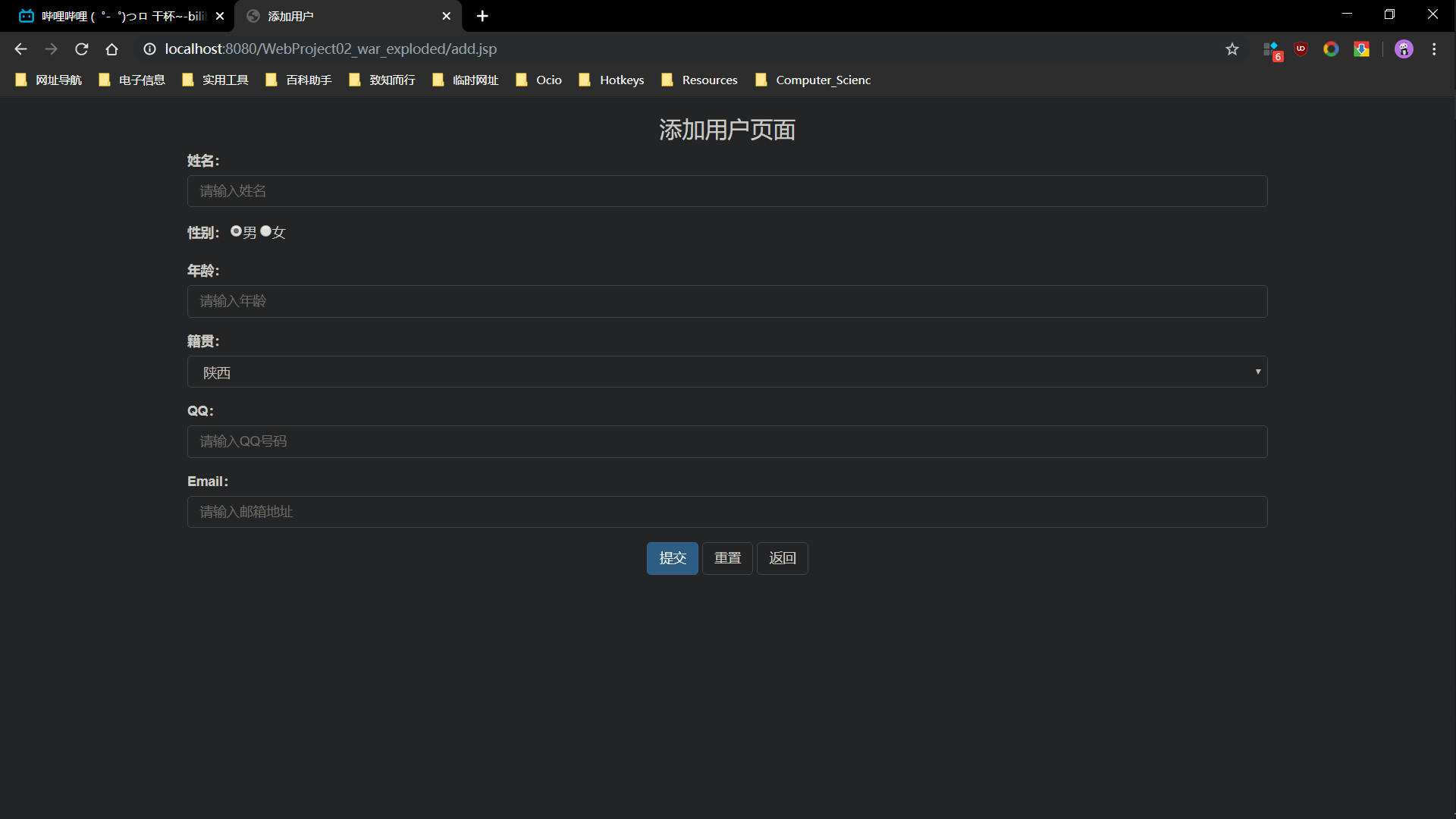Close the 添加用户 tab

(446, 16)
